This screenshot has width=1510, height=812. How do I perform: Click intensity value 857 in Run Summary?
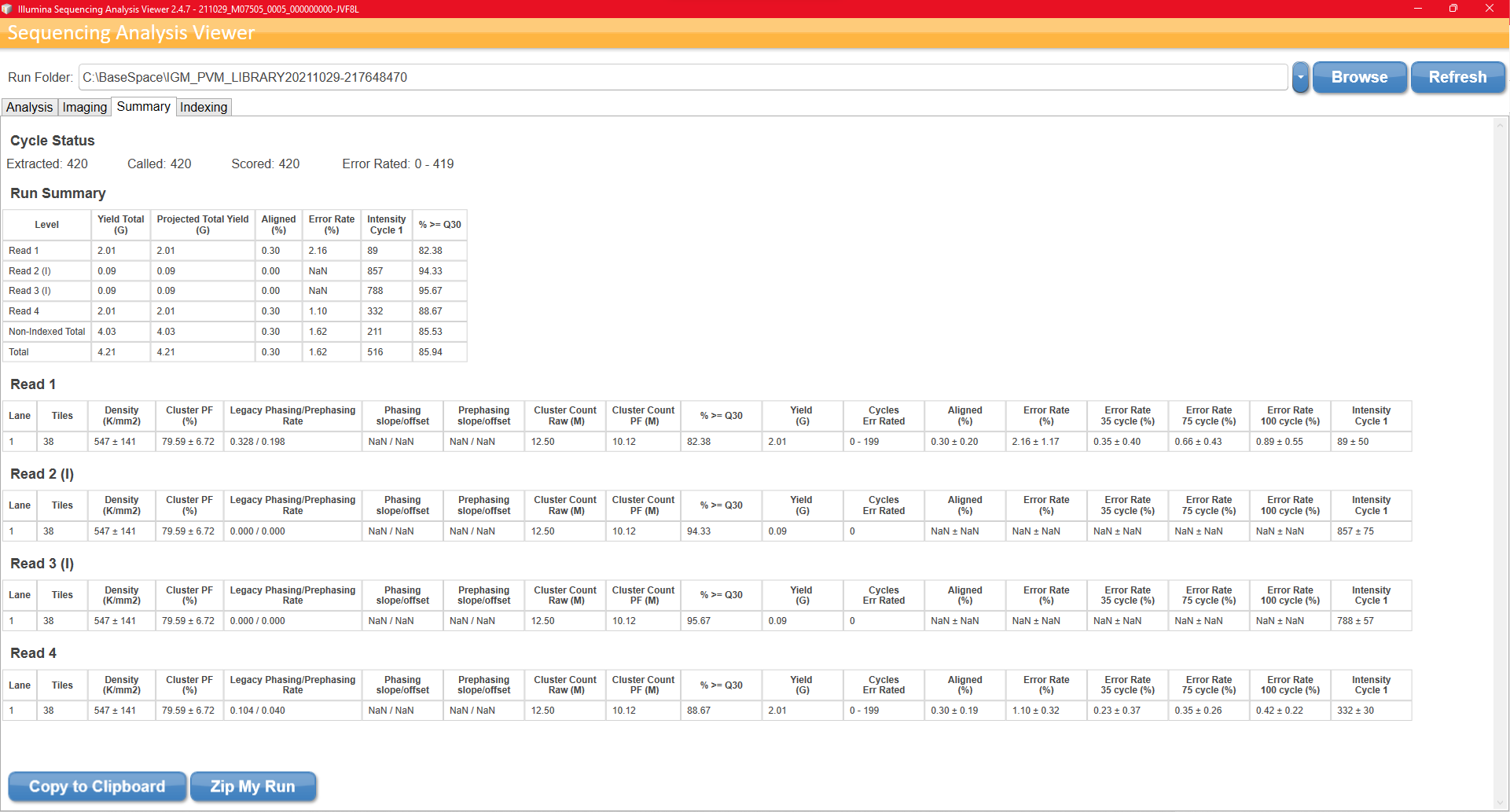pos(375,271)
